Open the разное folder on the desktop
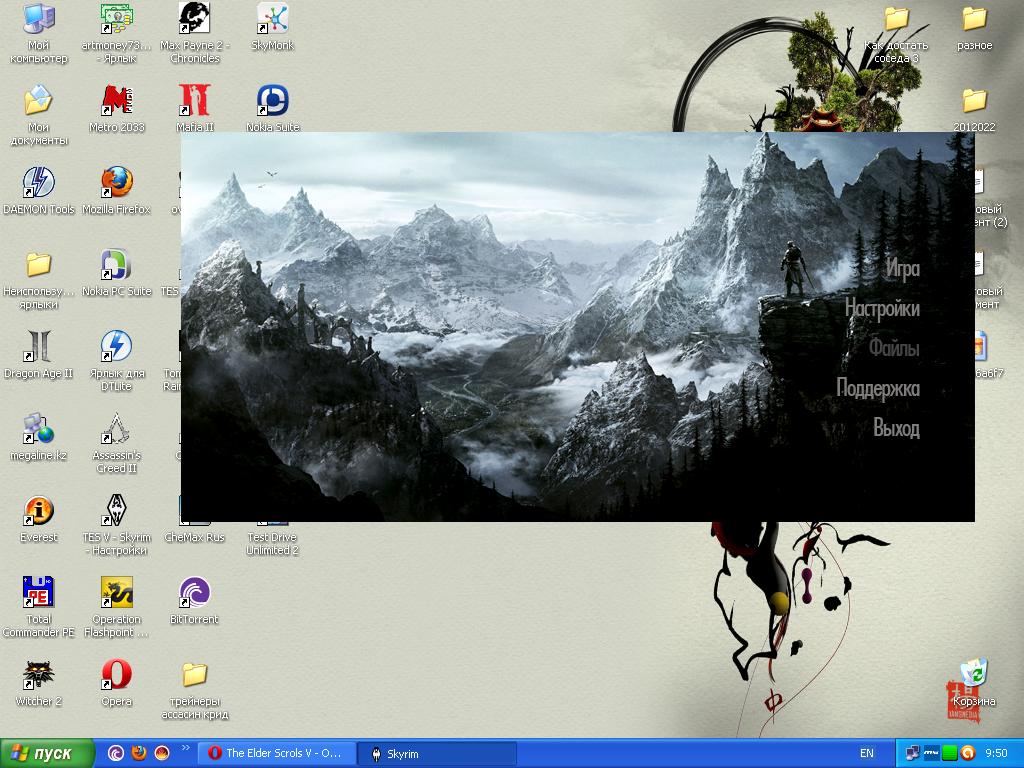Screen dimensions: 1024x768 click(x=974, y=20)
